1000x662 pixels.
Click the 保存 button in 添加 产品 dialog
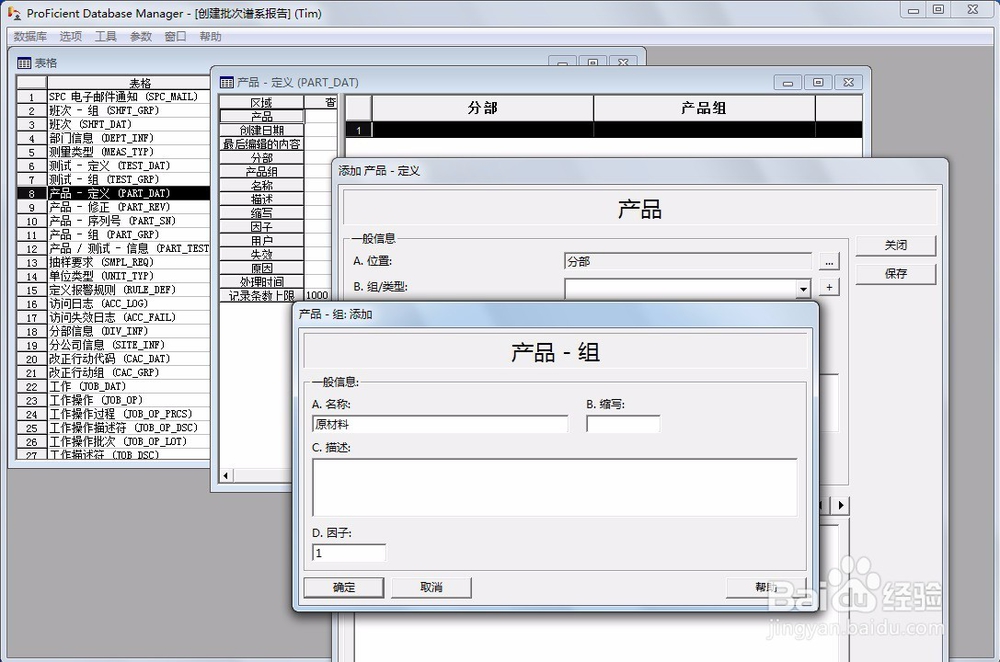(895, 274)
